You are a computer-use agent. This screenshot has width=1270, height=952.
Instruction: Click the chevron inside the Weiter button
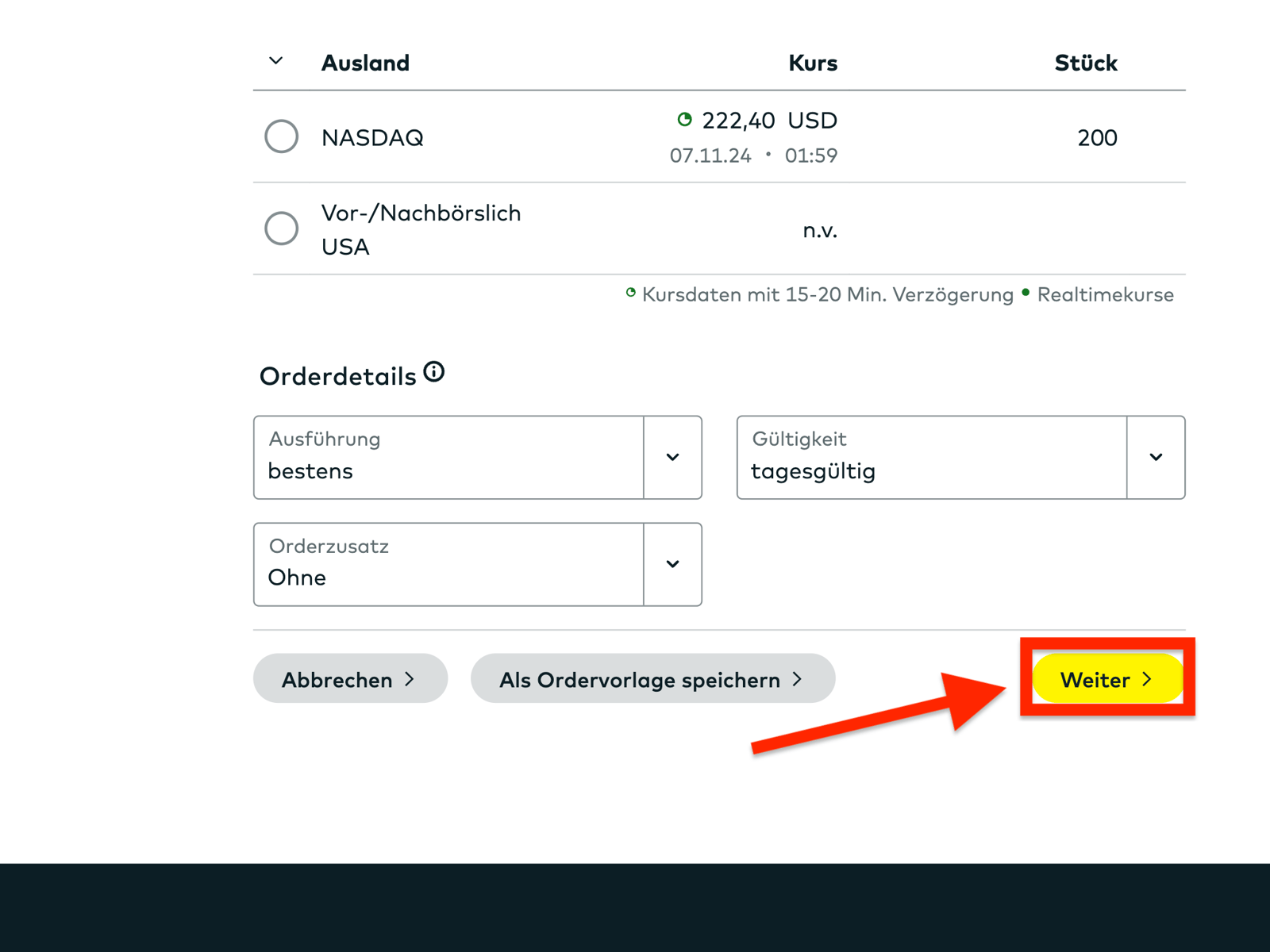[1148, 679]
